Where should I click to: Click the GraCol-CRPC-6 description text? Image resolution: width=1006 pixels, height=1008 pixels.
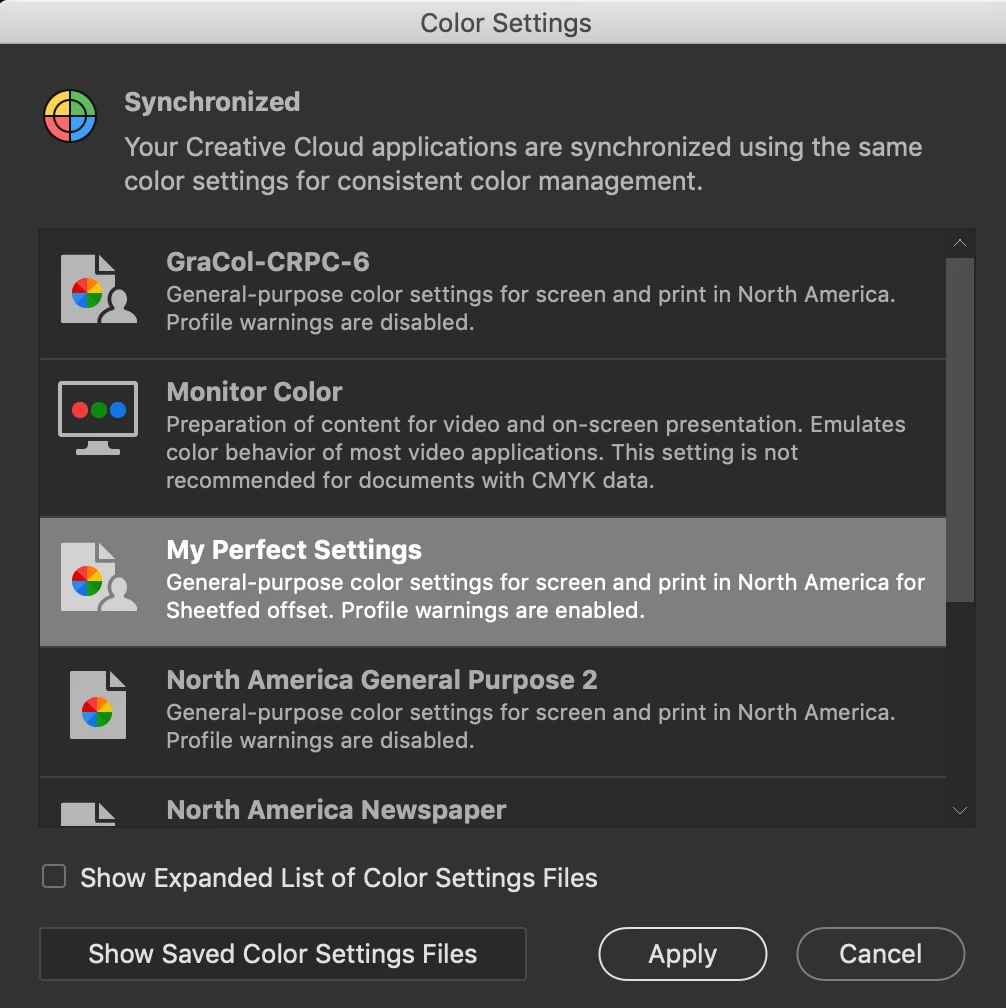pos(531,309)
